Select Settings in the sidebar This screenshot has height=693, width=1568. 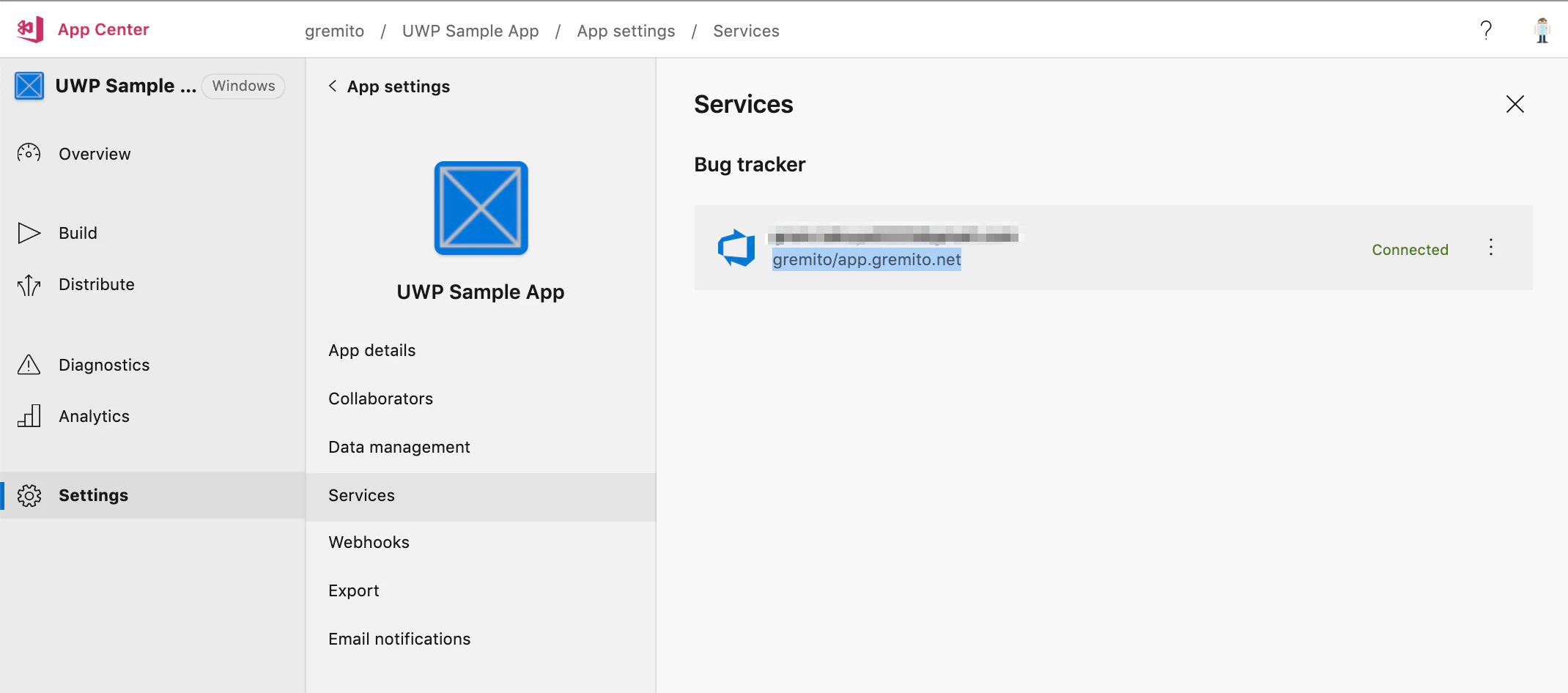click(x=152, y=495)
